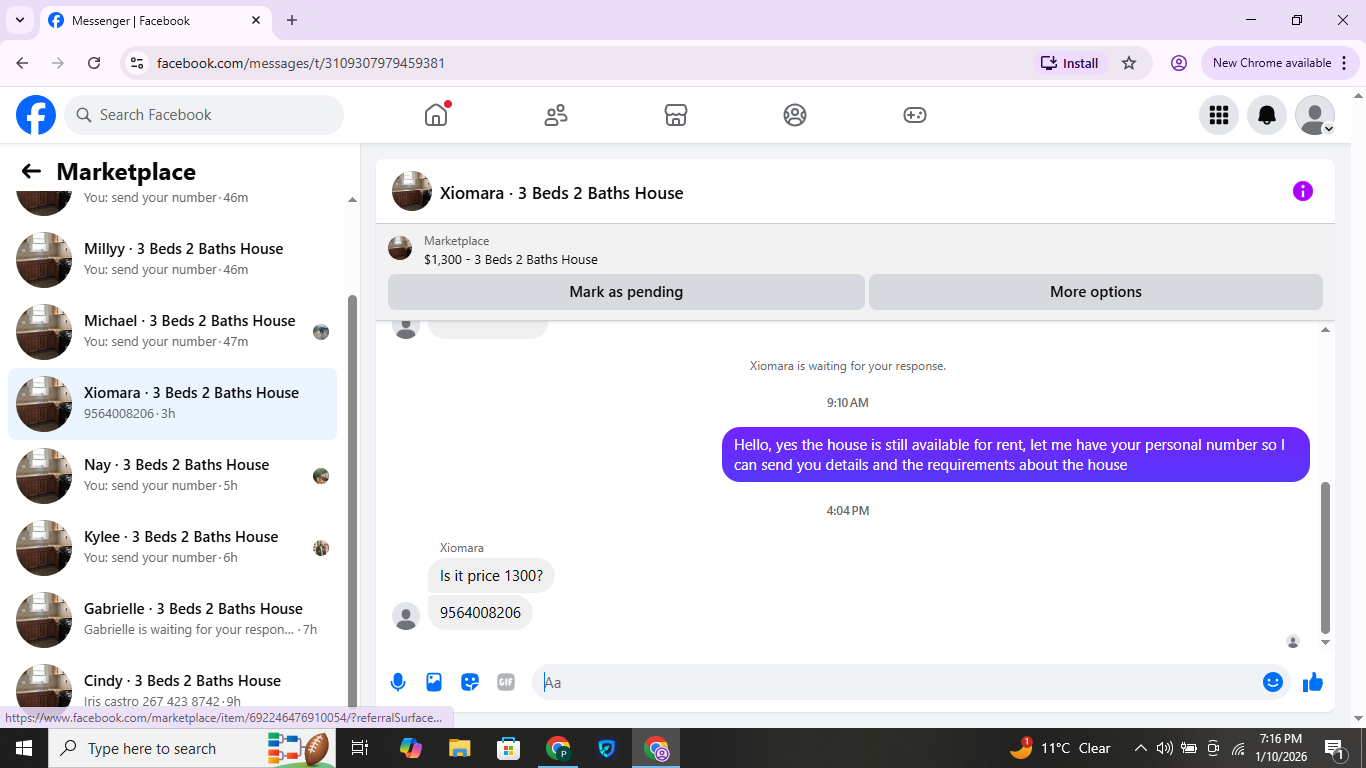
Task: Choose a sticker icon
Action: (x=470, y=682)
